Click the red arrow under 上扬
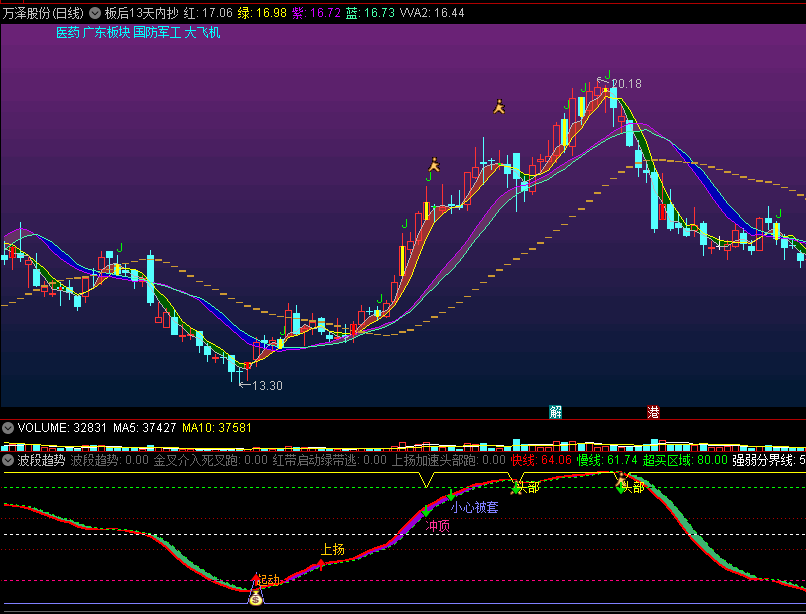This screenshot has height=614, width=806. point(321,565)
